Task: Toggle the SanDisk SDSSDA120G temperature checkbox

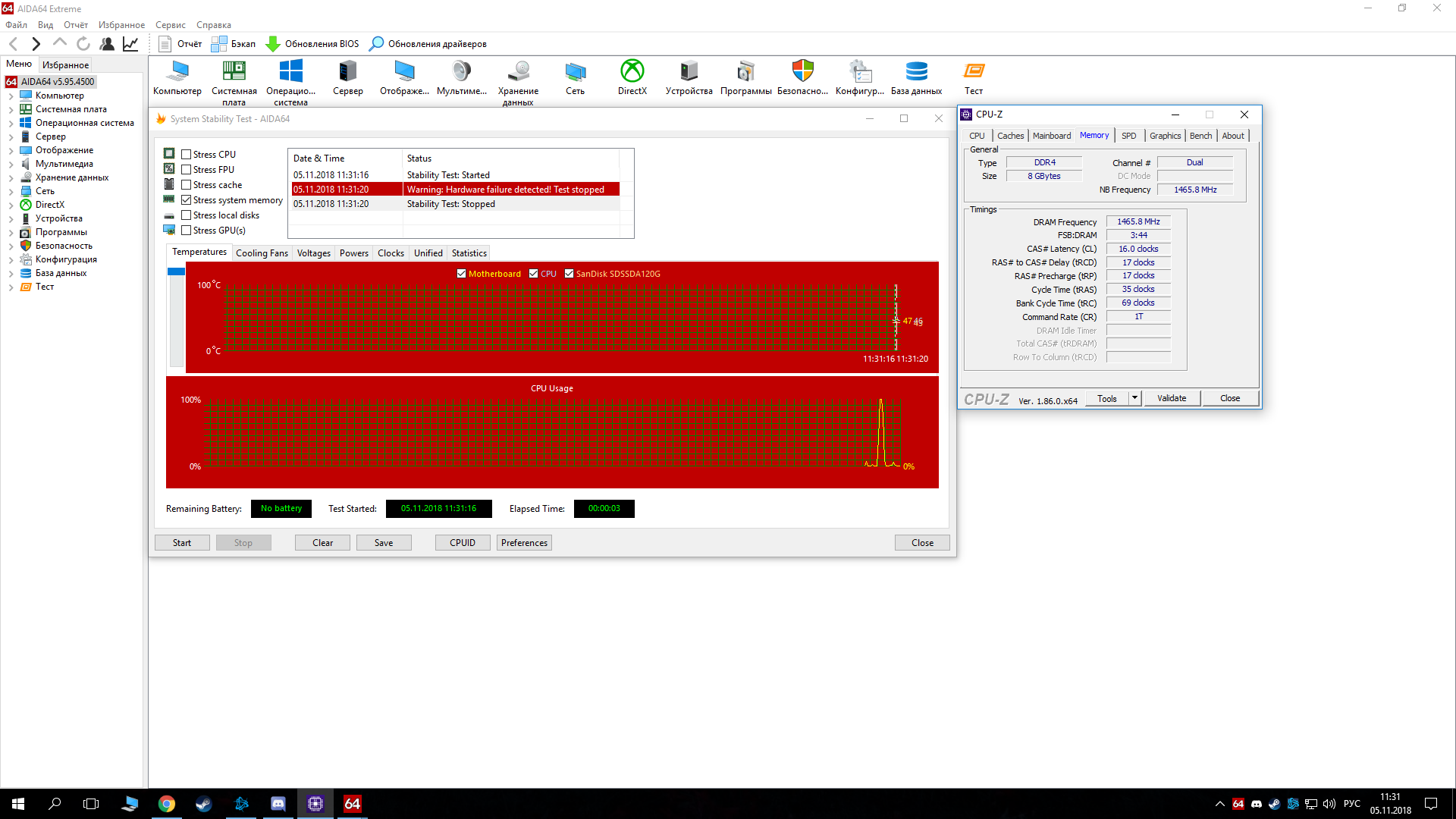Action: [570, 274]
